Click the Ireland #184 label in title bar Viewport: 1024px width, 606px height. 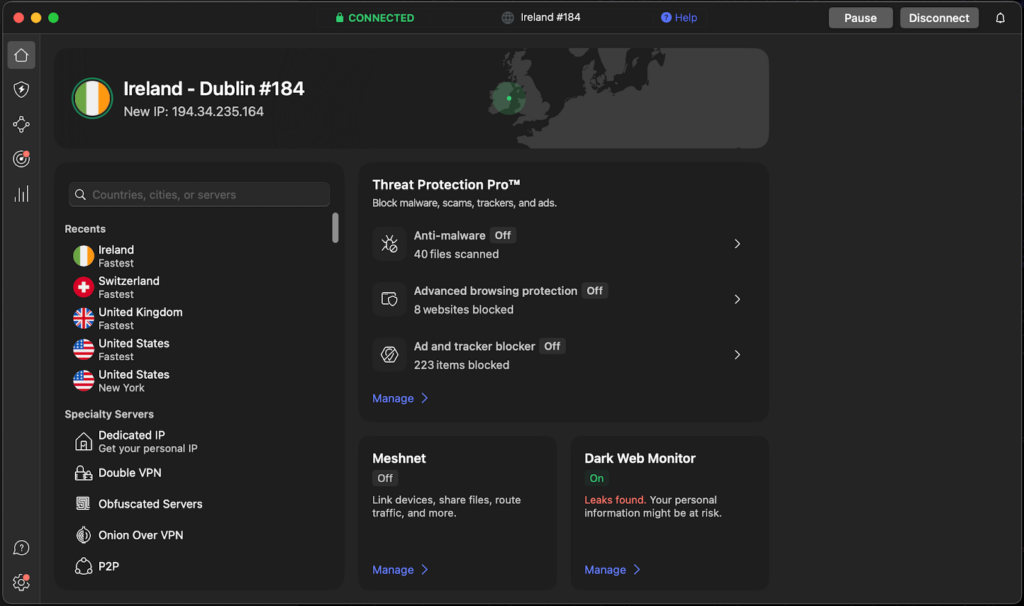pyautogui.click(x=551, y=18)
